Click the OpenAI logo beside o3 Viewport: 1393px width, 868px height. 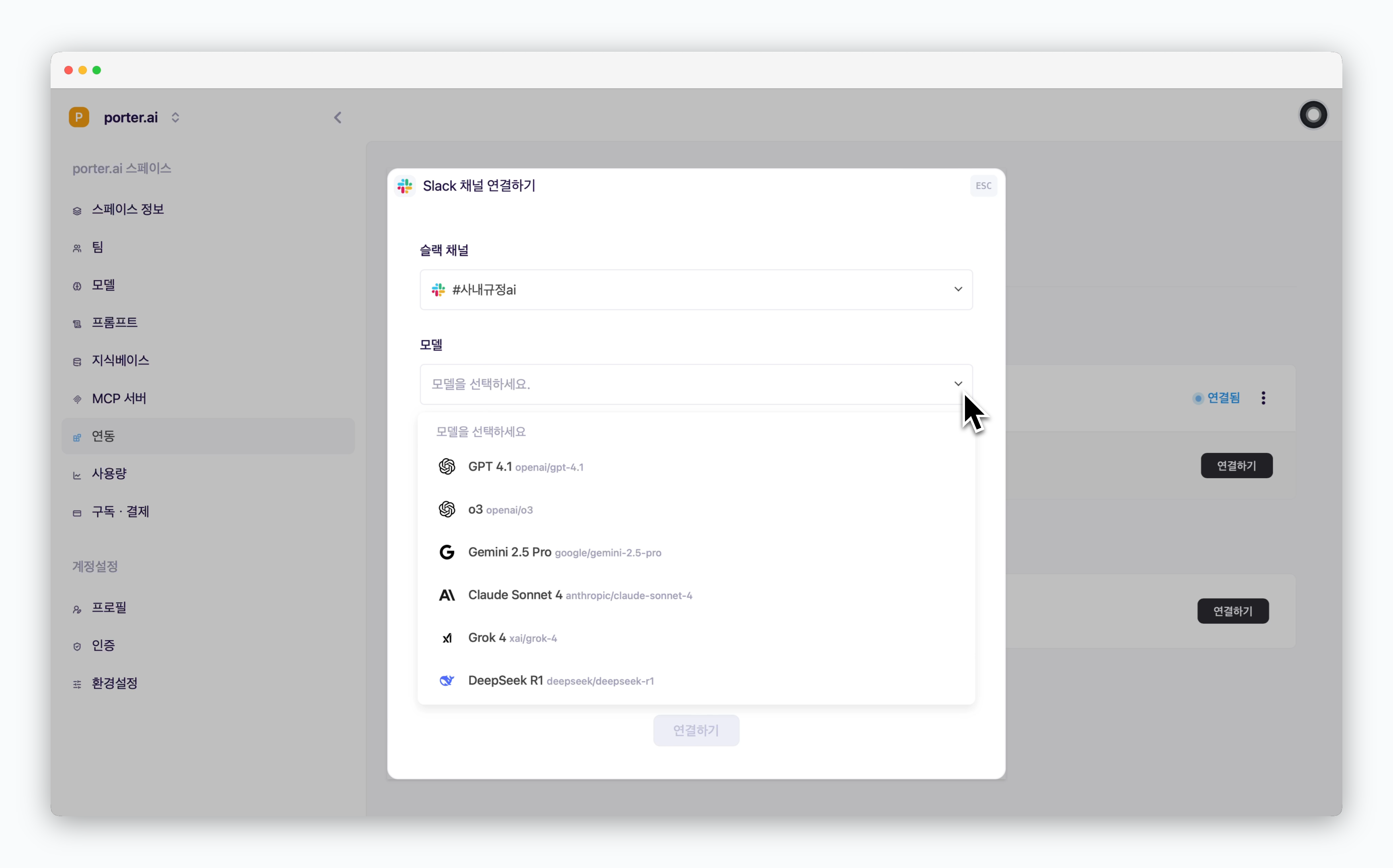pyautogui.click(x=447, y=509)
